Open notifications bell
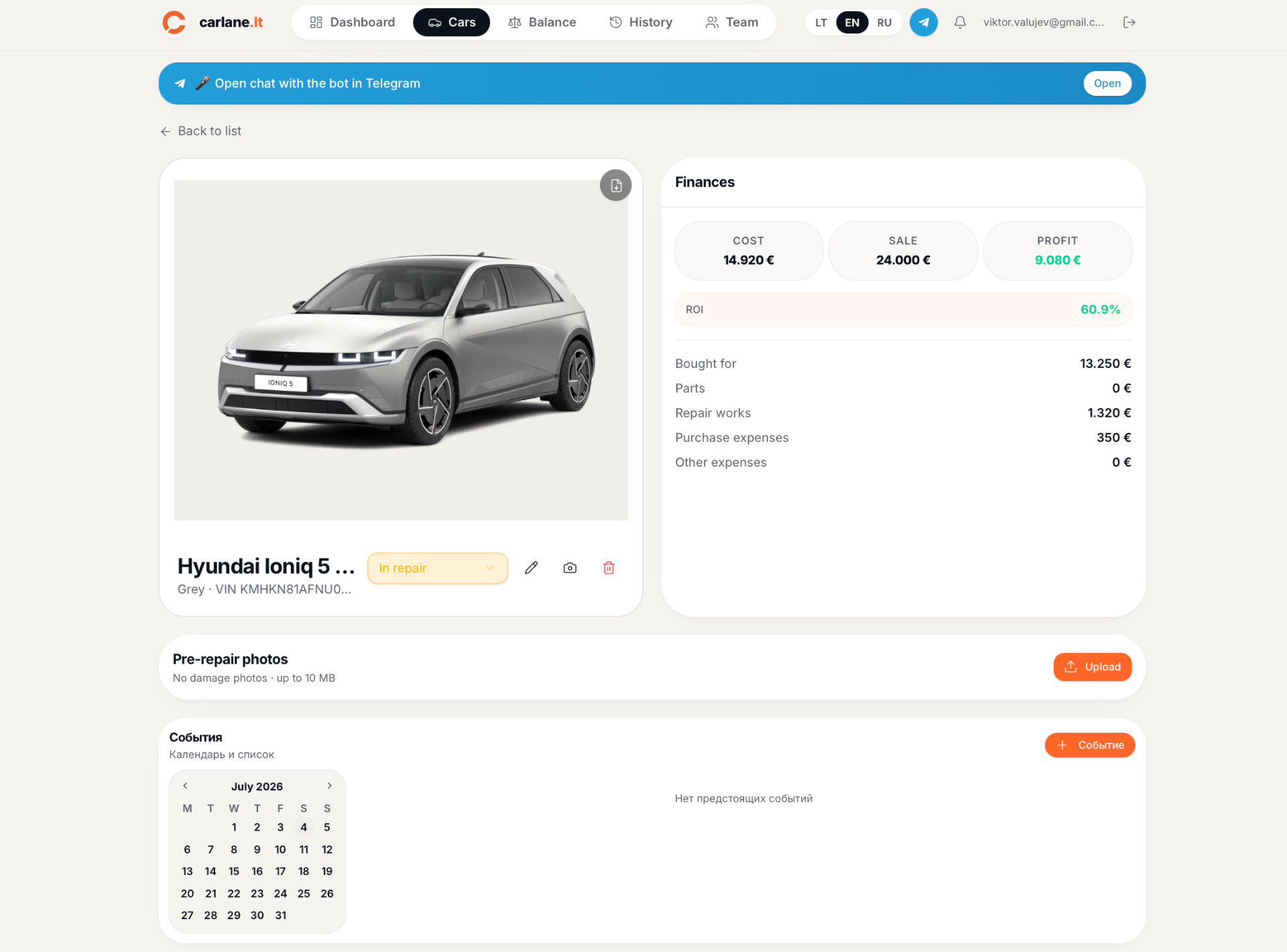The image size is (1287, 952). pos(960,22)
